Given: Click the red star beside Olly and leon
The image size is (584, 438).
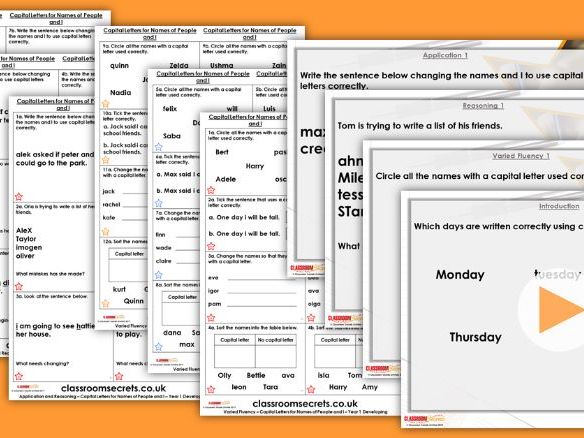Looking at the screenshot, I should pyautogui.click(x=211, y=390).
